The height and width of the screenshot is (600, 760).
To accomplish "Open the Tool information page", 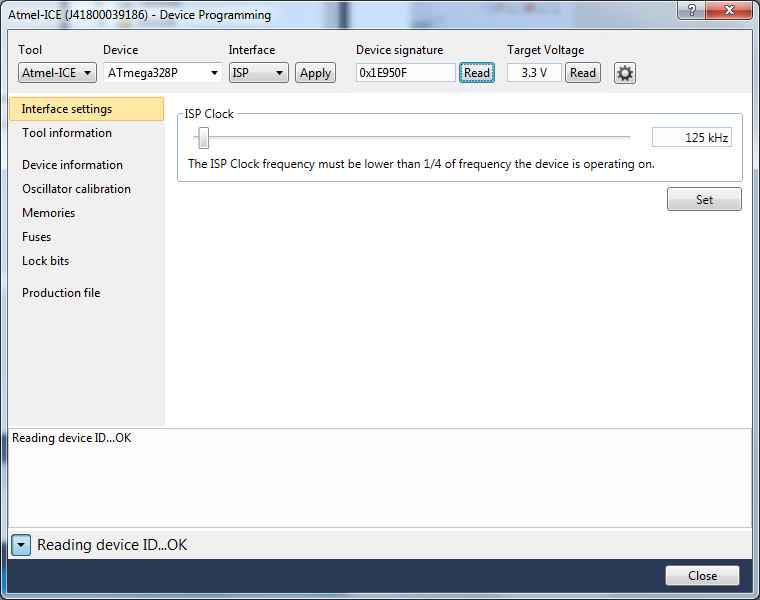I will pos(67,133).
